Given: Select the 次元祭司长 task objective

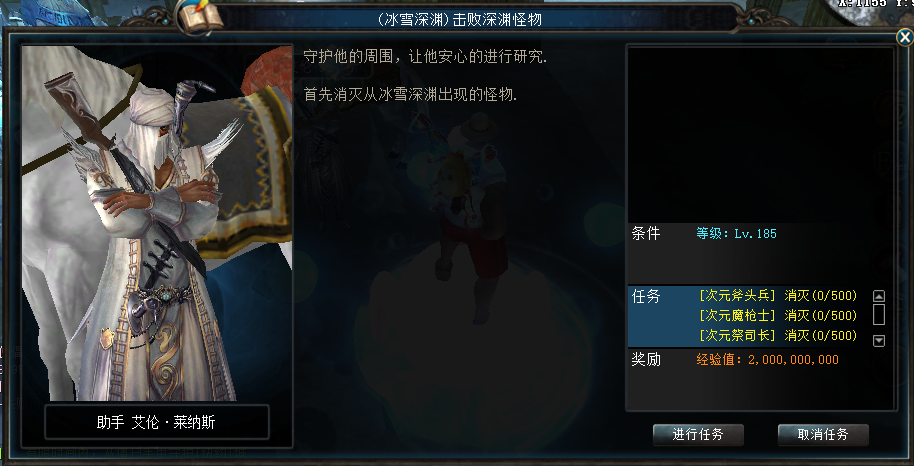Looking at the screenshot, I should 778,336.
